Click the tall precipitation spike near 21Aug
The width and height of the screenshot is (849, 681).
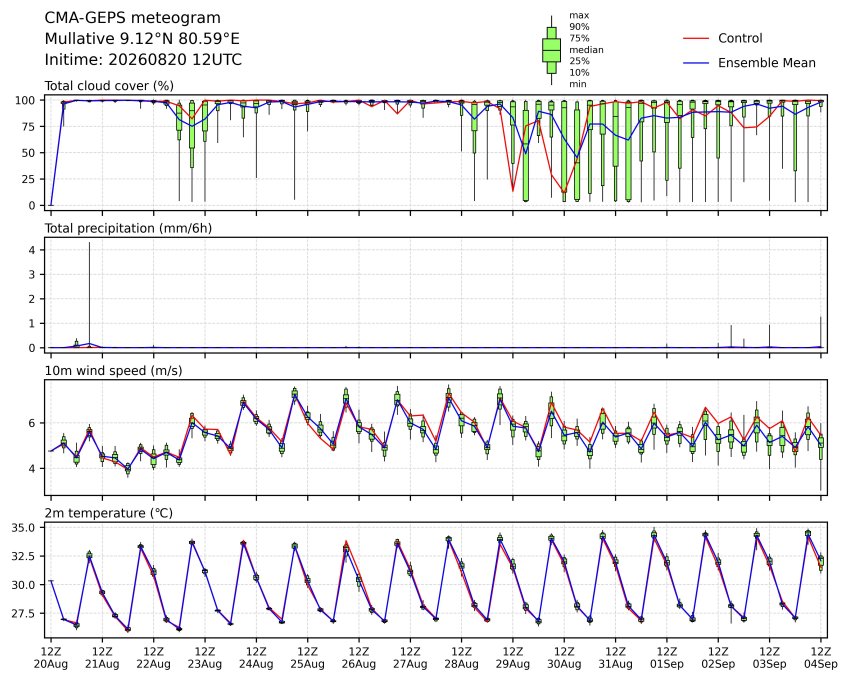tap(89, 292)
